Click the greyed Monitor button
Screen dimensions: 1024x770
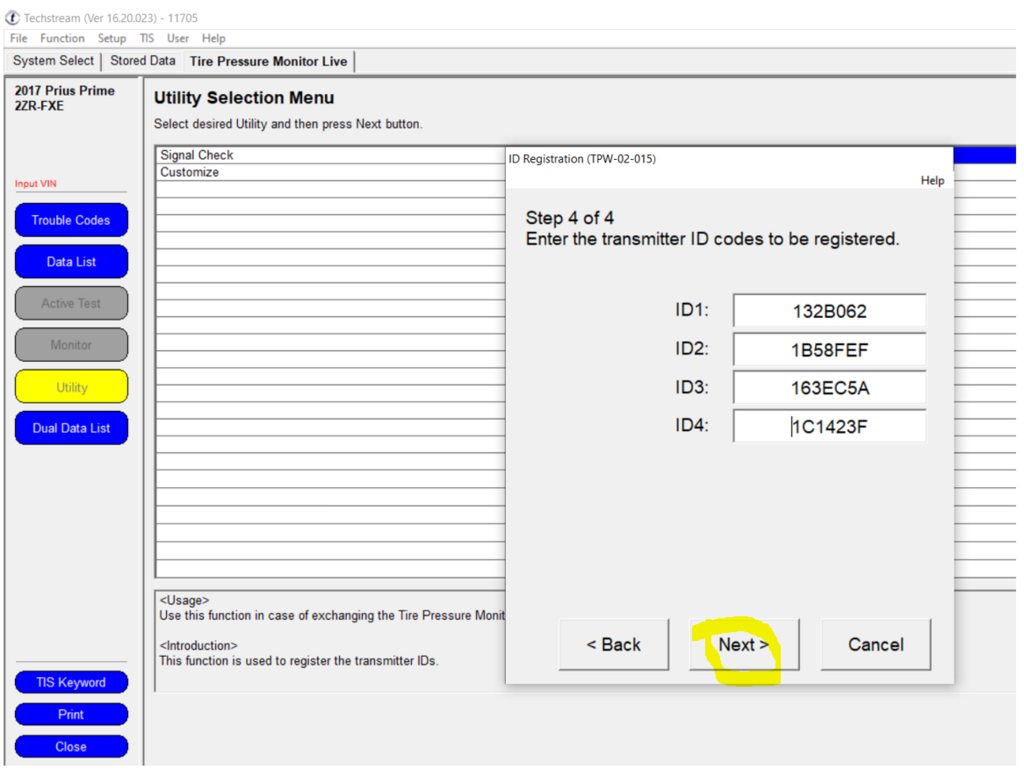71,345
